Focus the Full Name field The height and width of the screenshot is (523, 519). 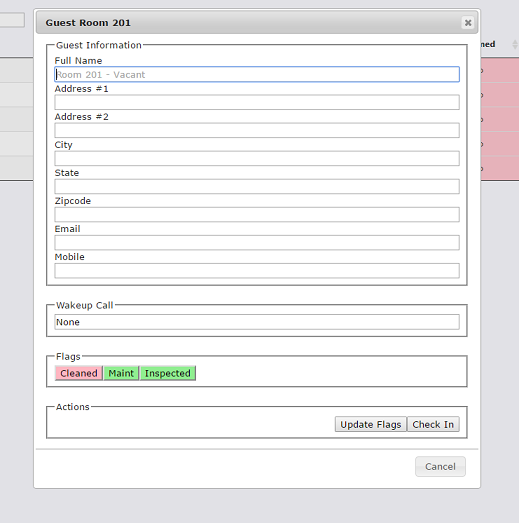[257, 74]
